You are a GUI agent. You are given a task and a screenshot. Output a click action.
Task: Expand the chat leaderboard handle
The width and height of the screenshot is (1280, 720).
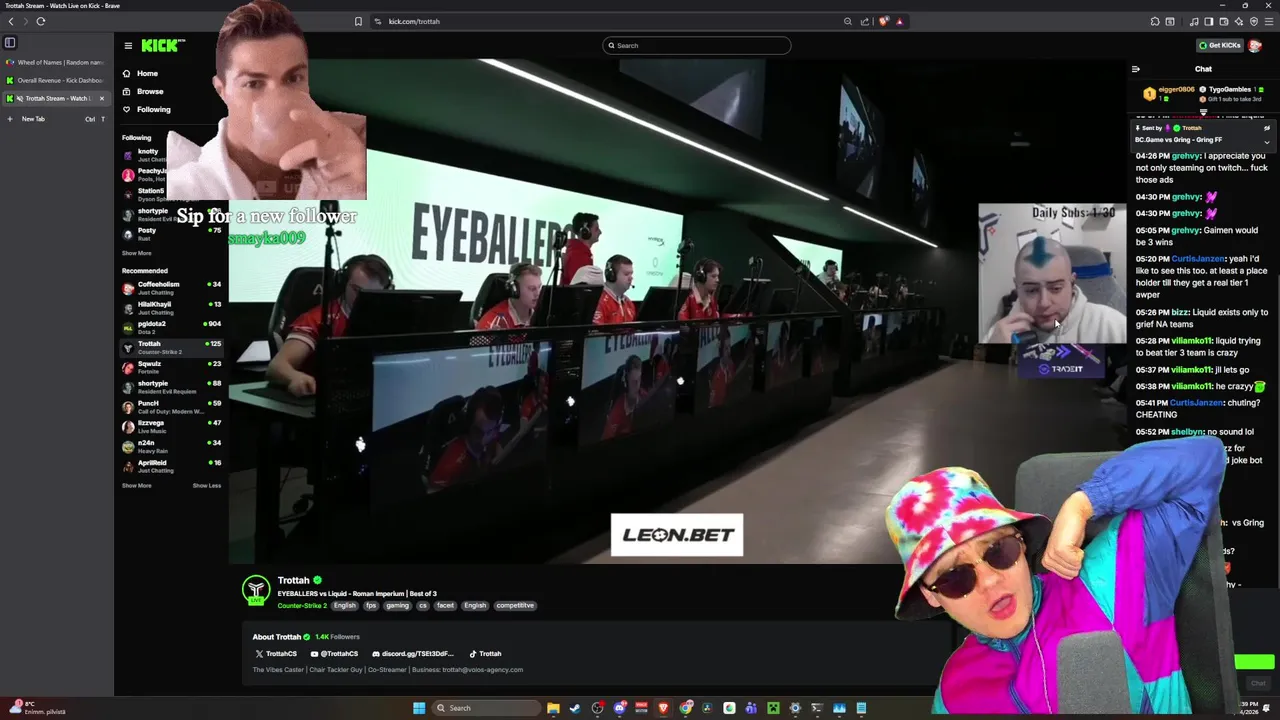pyautogui.click(x=1203, y=112)
